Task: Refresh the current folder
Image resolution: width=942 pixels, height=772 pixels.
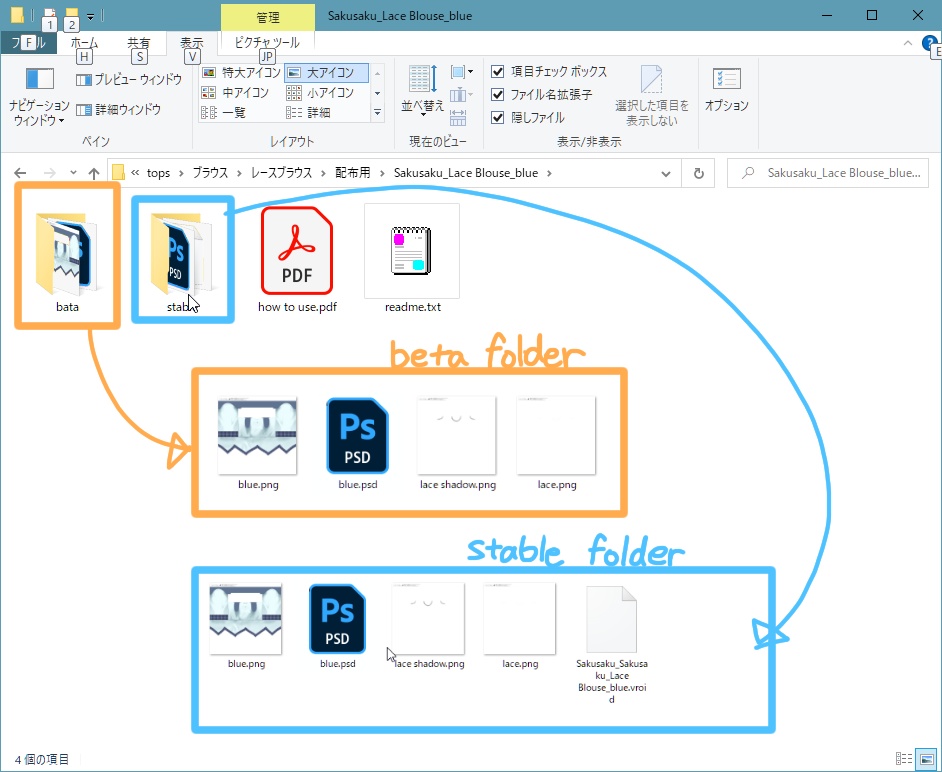Action: tap(698, 173)
